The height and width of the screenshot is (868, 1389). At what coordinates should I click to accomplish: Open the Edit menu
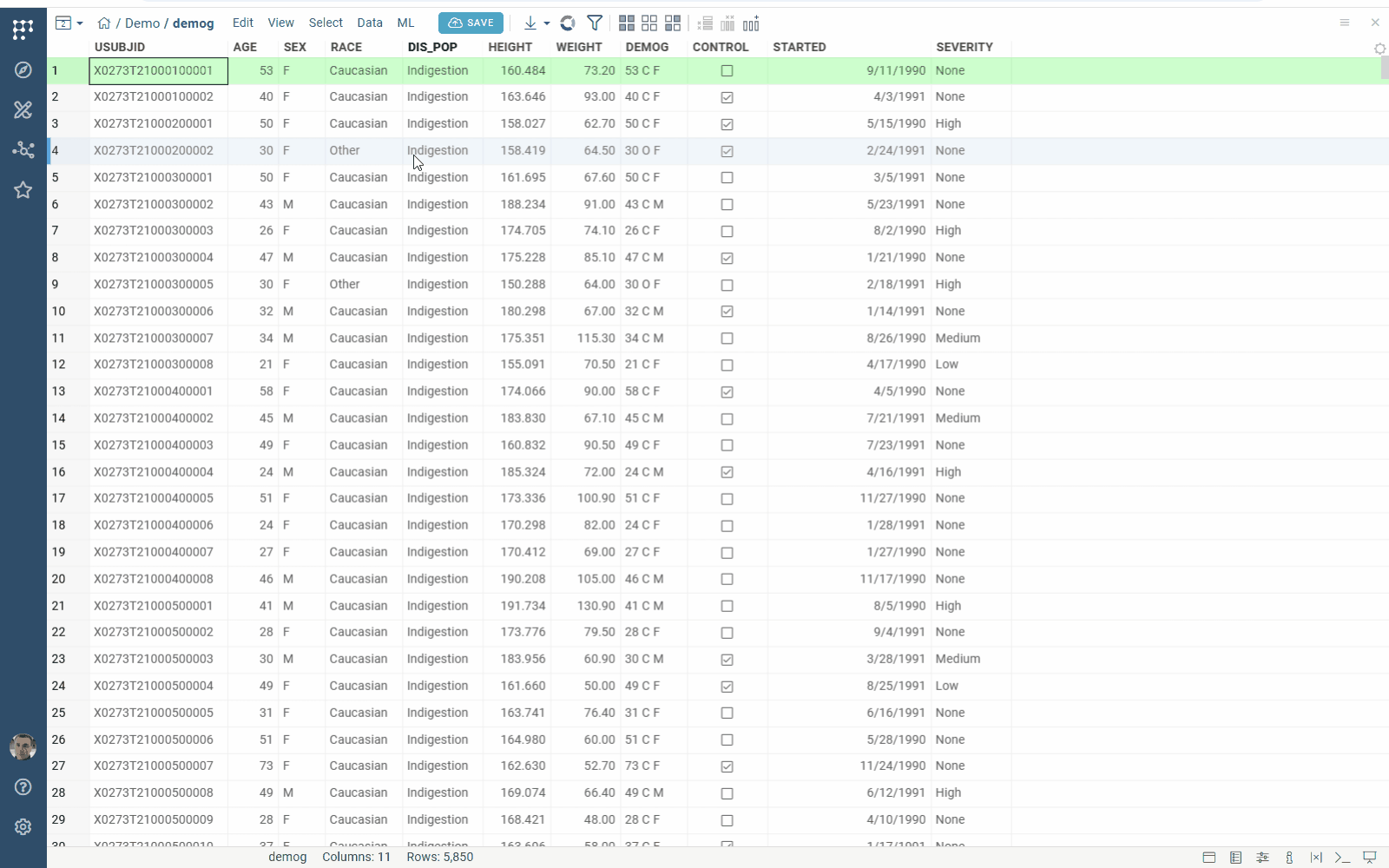tap(243, 23)
